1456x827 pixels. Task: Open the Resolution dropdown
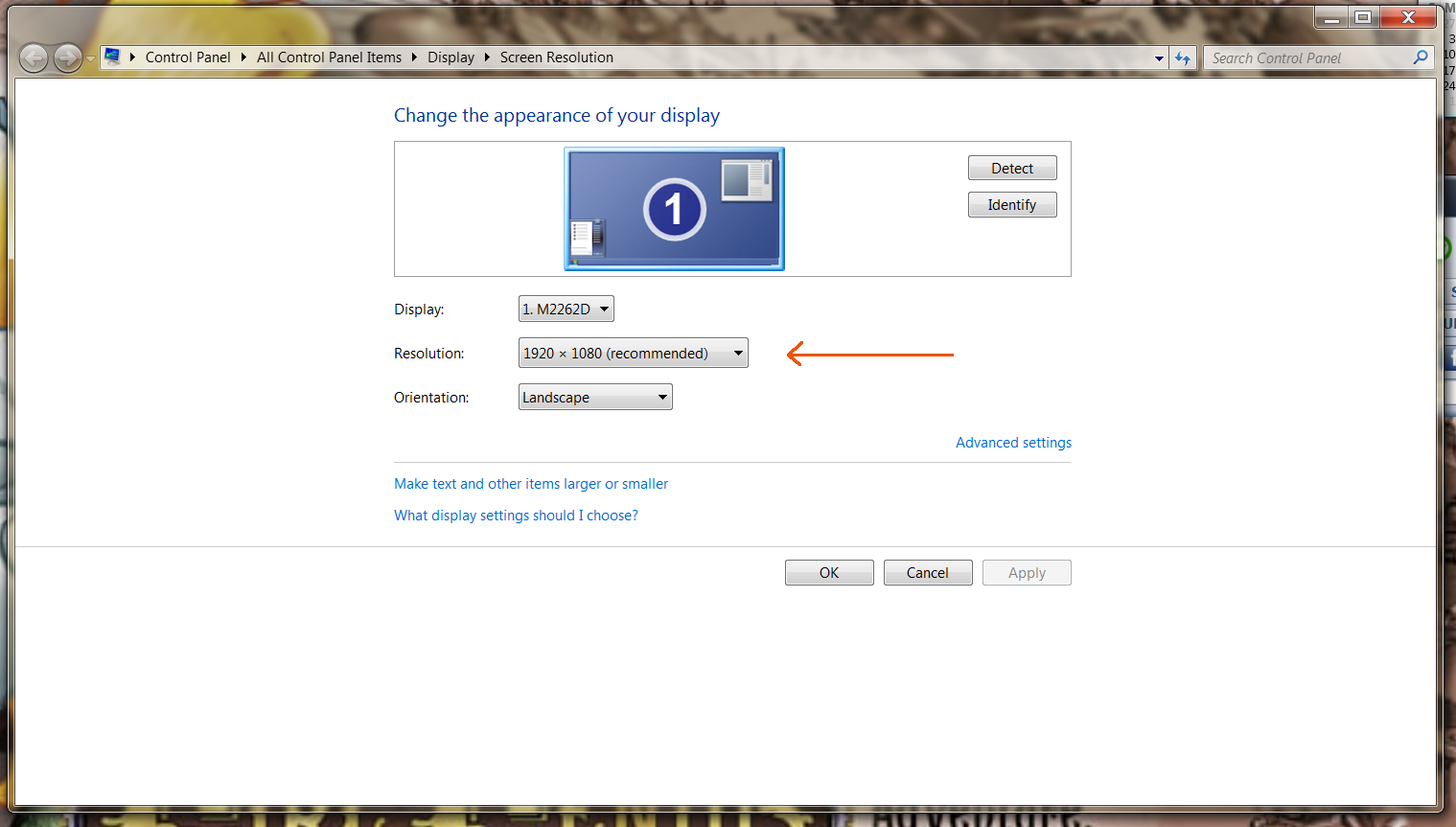click(633, 353)
